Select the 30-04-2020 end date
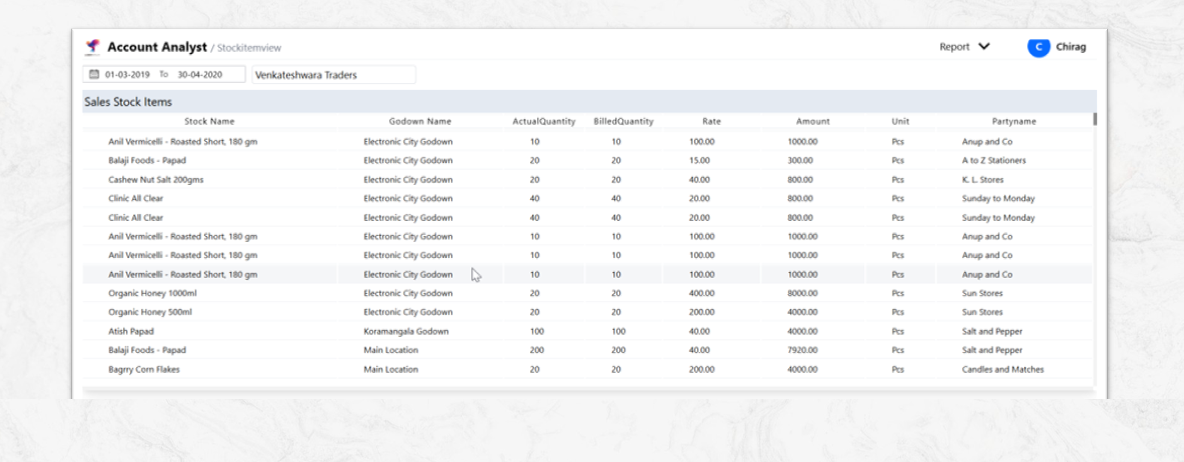The image size is (1184, 462). point(200,75)
